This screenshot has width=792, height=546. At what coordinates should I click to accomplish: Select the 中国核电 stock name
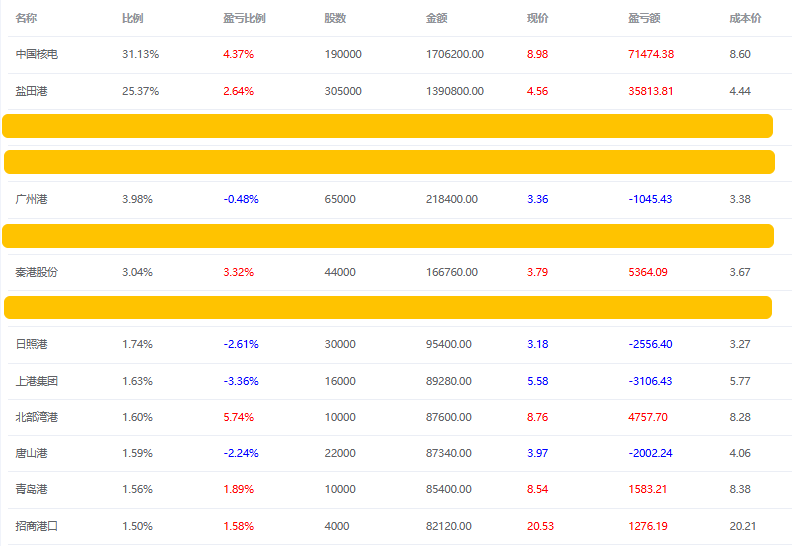(37, 54)
